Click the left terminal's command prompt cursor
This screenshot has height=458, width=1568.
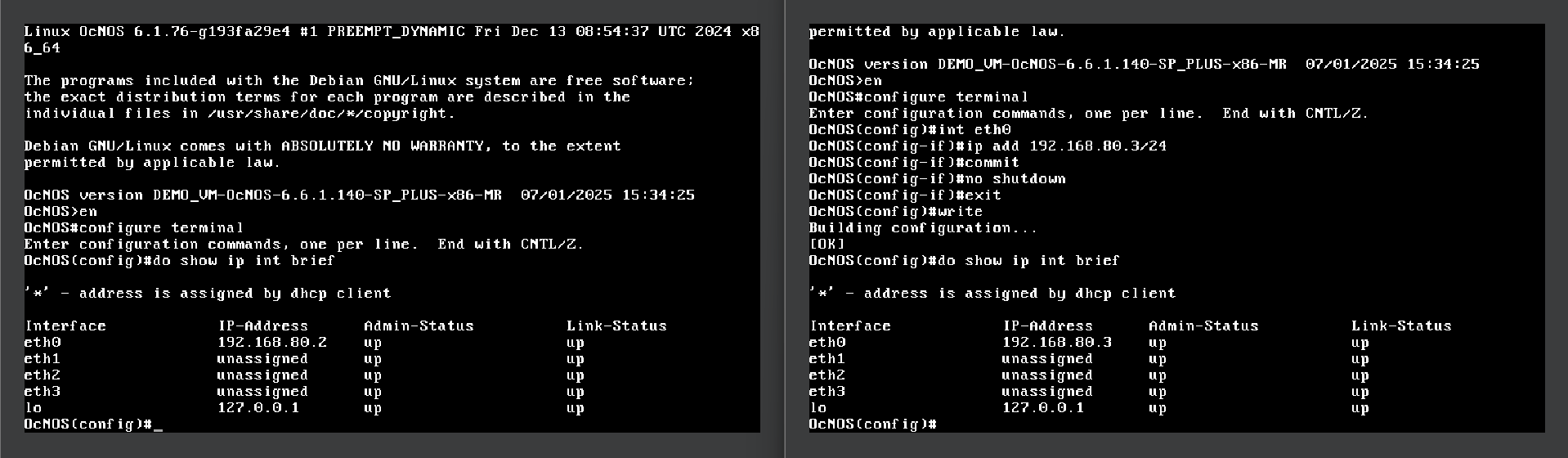click(158, 424)
